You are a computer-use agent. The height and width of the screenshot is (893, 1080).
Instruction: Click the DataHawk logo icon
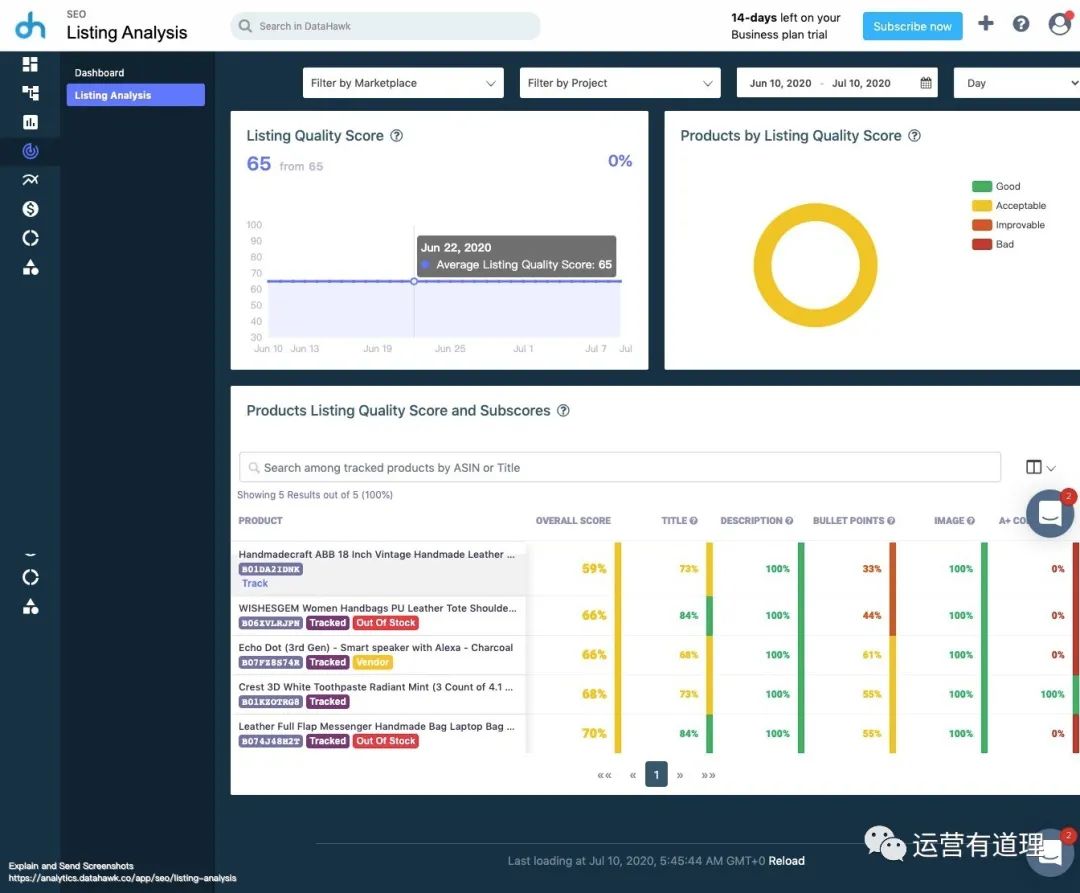30,26
